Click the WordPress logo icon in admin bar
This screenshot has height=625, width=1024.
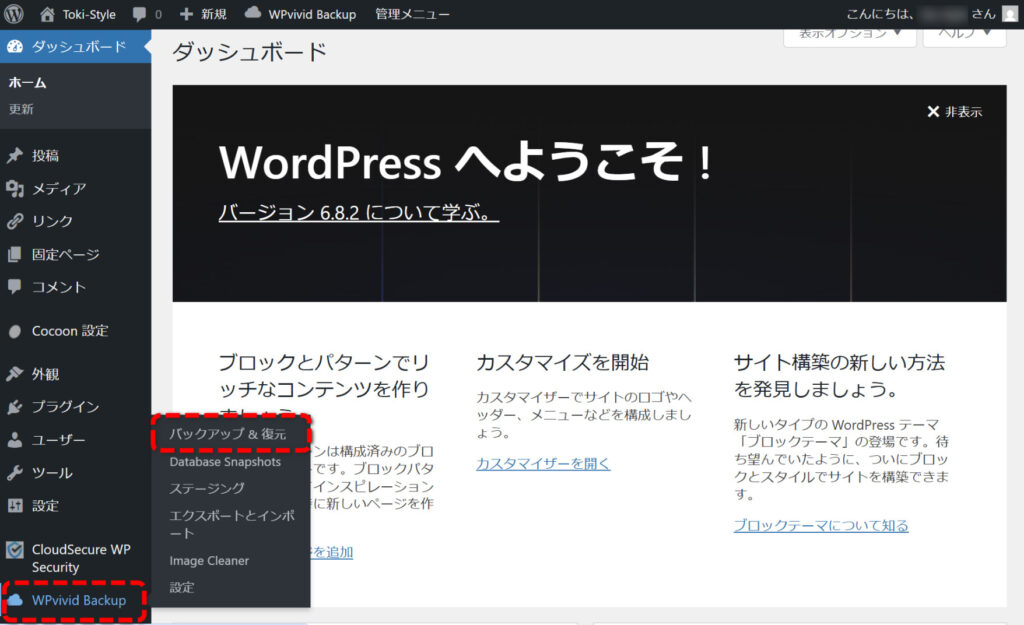point(14,14)
